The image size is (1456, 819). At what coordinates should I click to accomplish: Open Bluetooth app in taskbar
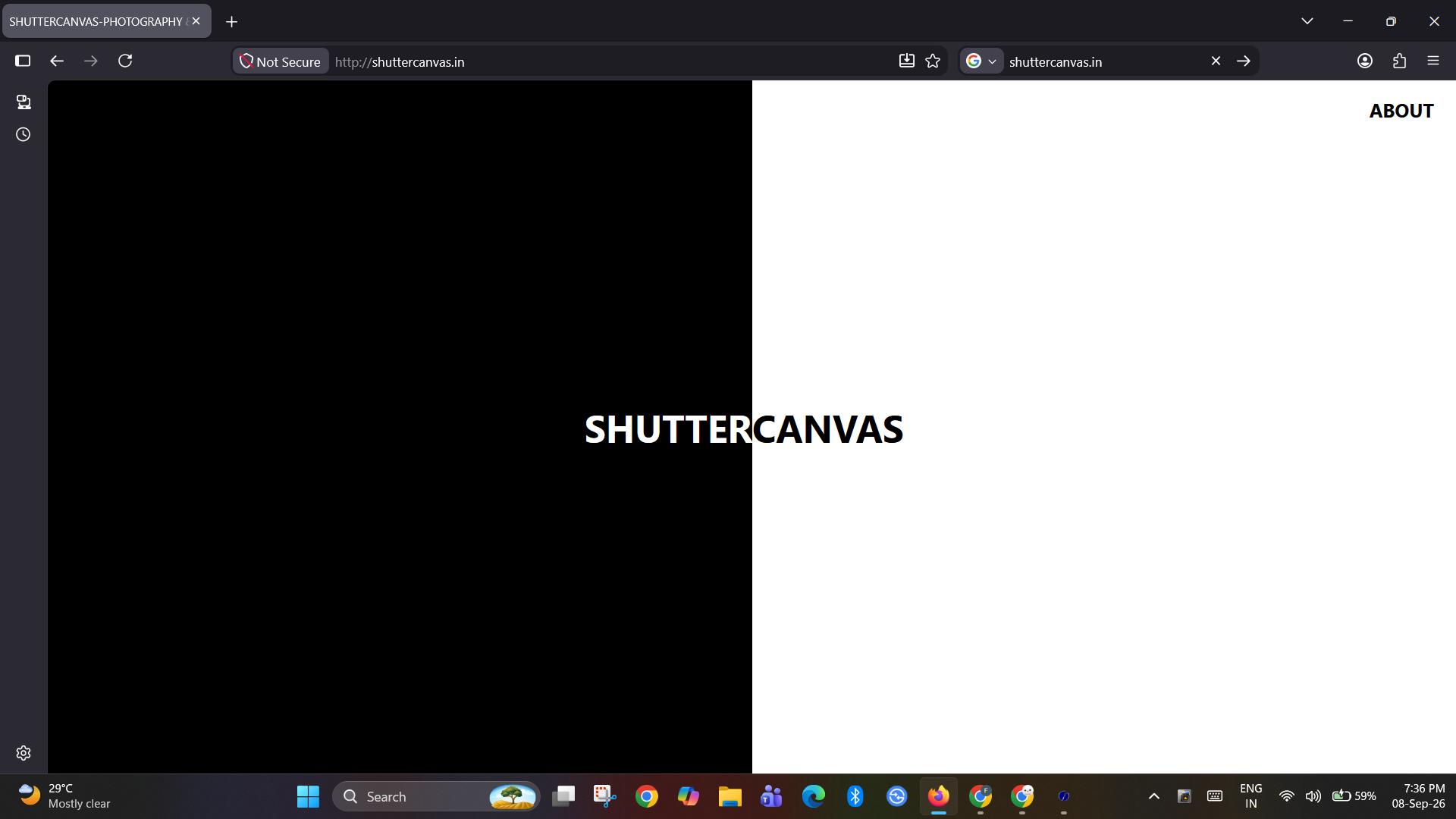[855, 796]
